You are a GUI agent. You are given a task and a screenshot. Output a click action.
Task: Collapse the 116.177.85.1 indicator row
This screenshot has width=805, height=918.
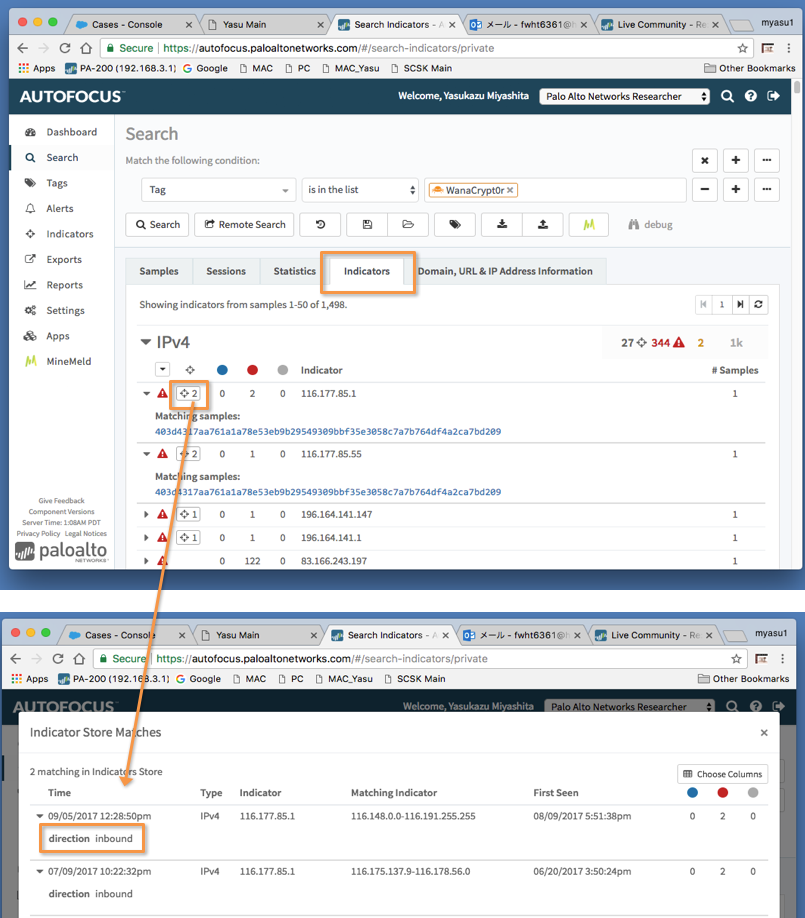click(147, 393)
